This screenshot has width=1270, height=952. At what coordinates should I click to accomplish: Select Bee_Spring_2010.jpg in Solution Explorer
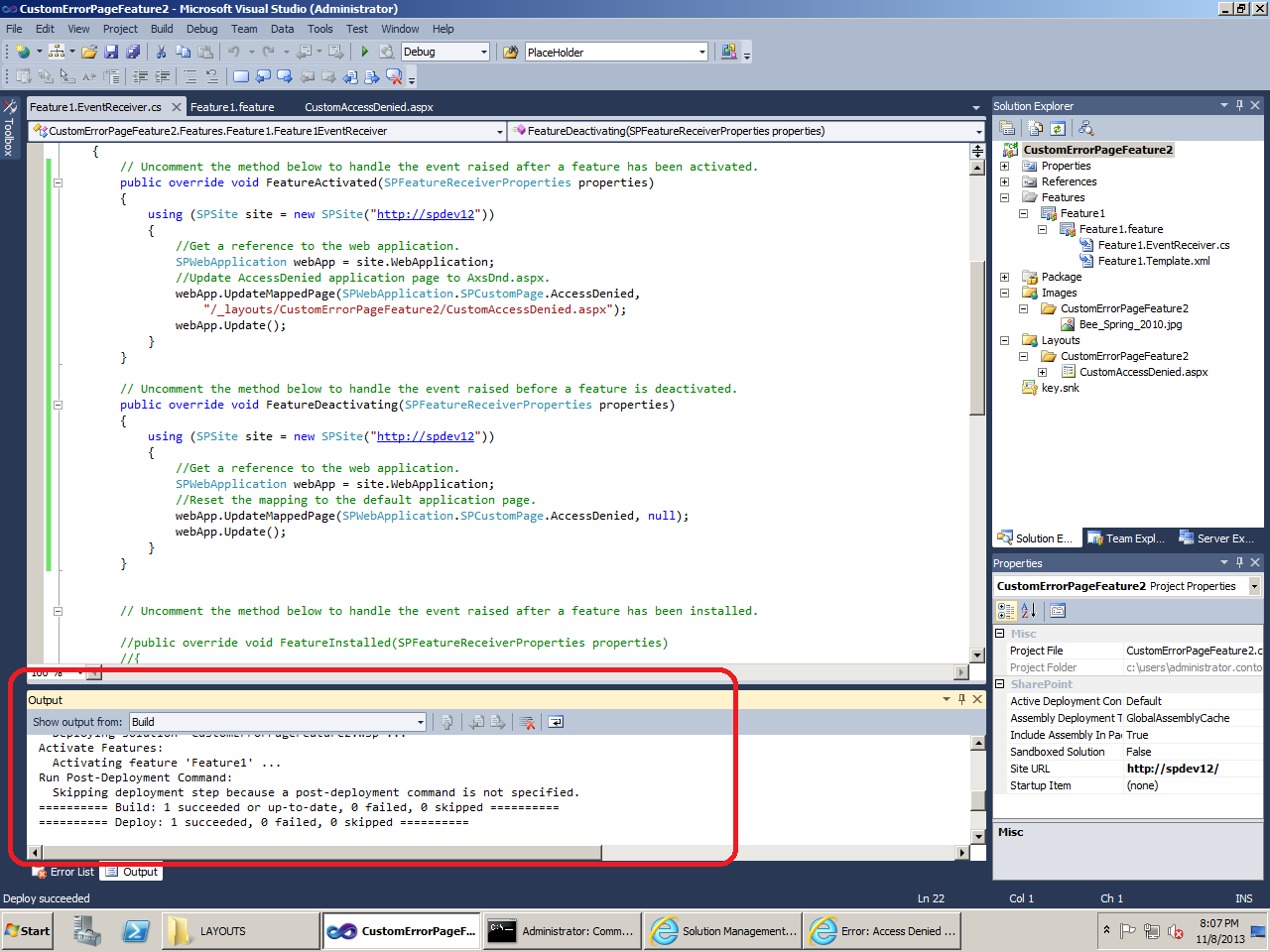click(1130, 324)
